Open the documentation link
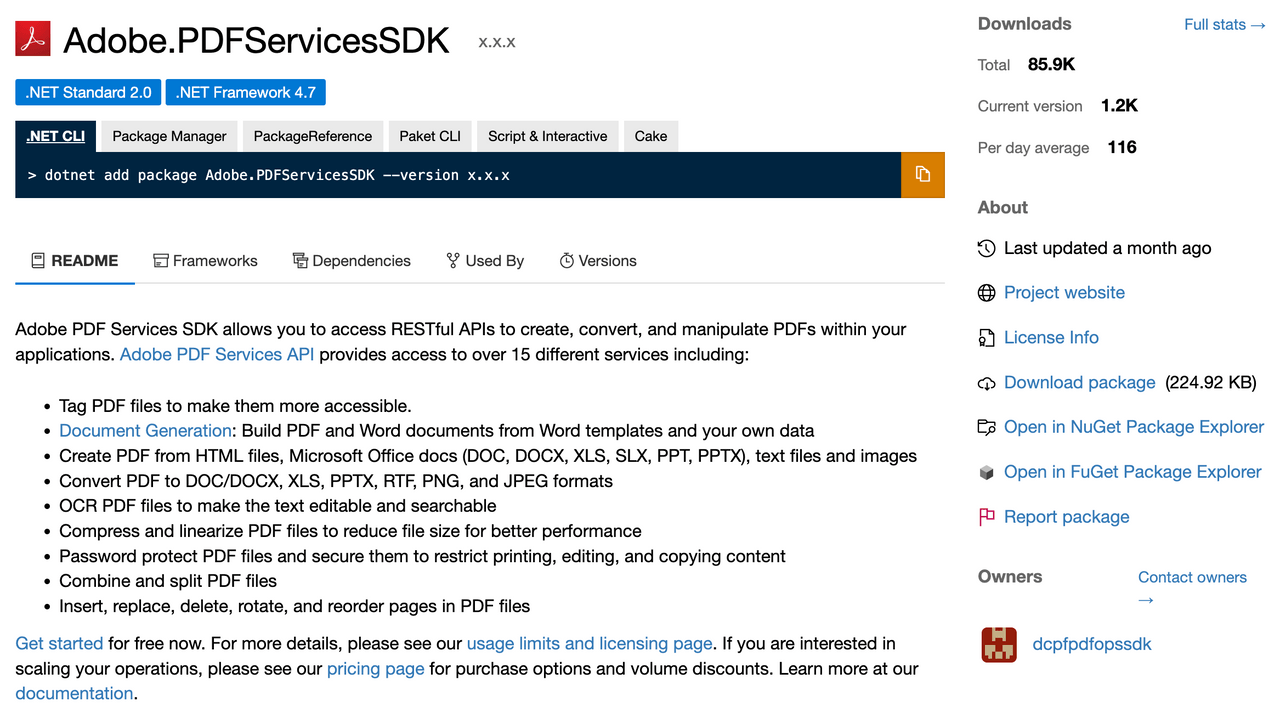The image size is (1280, 712). 74,694
